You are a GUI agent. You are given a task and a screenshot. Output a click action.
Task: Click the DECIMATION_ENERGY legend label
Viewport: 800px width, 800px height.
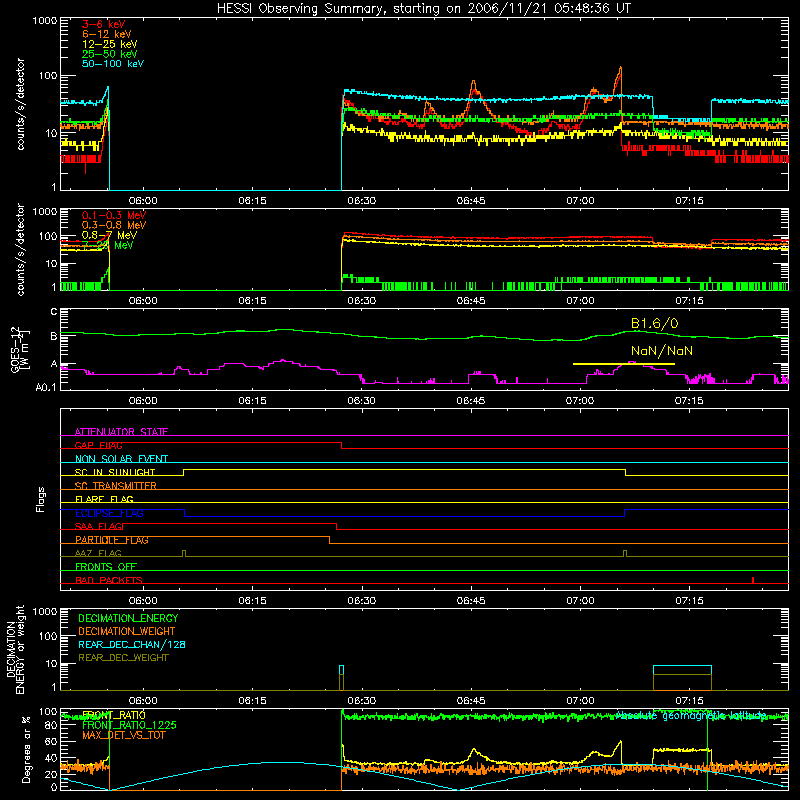click(128, 618)
